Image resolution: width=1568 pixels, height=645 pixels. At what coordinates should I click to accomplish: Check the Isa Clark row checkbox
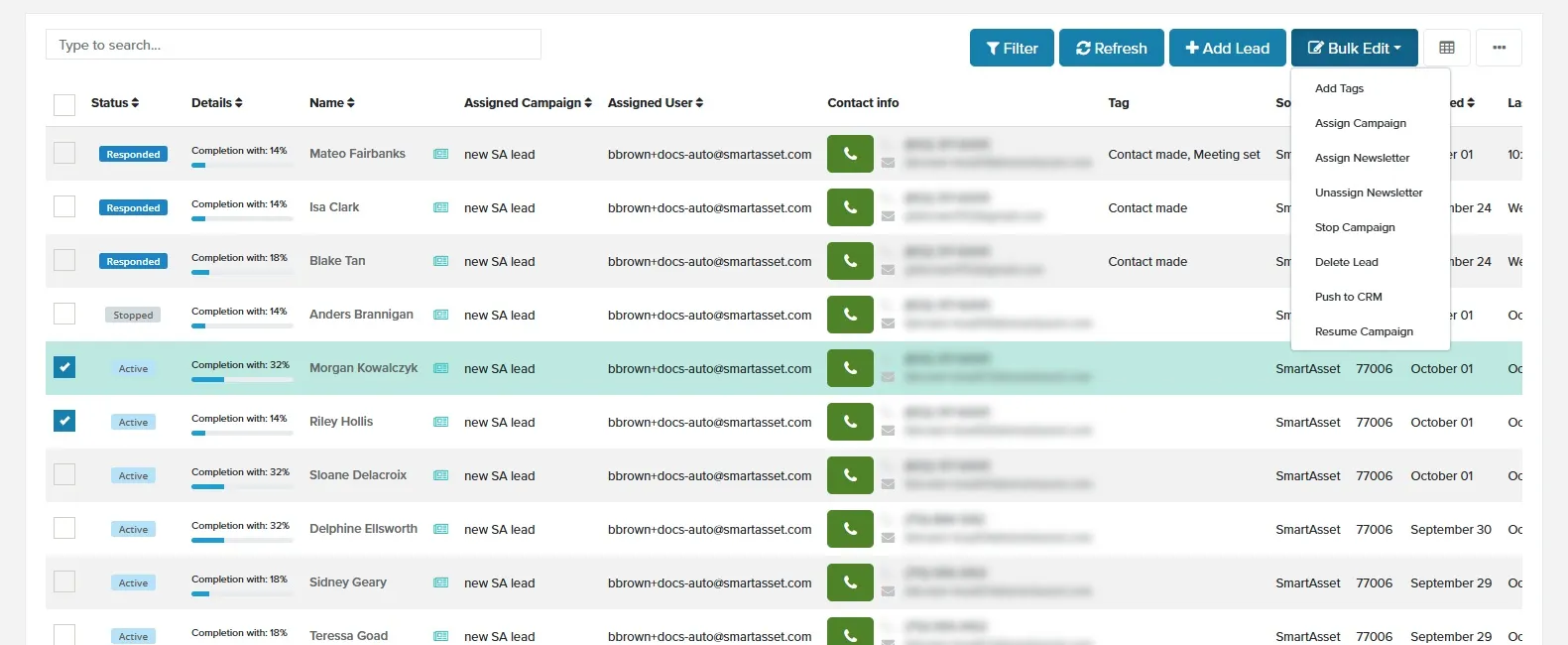tap(64, 206)
